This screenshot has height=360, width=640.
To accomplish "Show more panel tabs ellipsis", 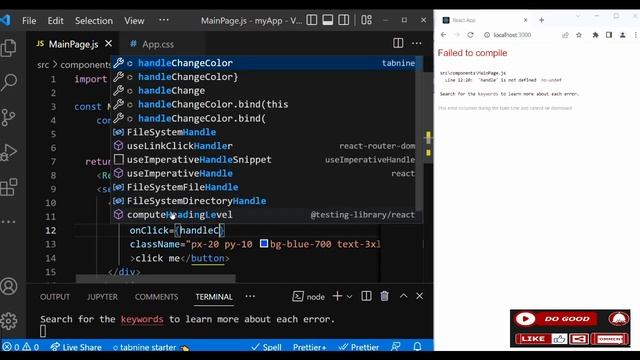I will pyautogui.click(x=250, y=296).
